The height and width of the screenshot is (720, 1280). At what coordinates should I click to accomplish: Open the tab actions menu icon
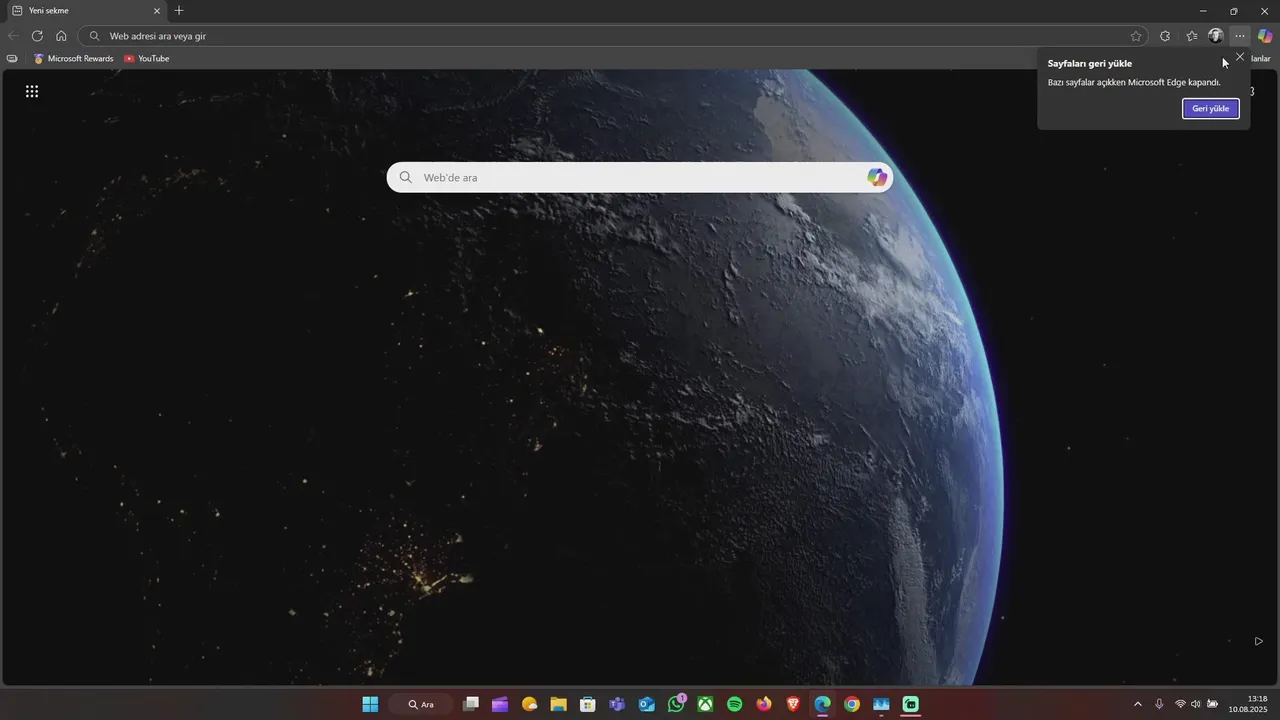[x=17, y=11]
